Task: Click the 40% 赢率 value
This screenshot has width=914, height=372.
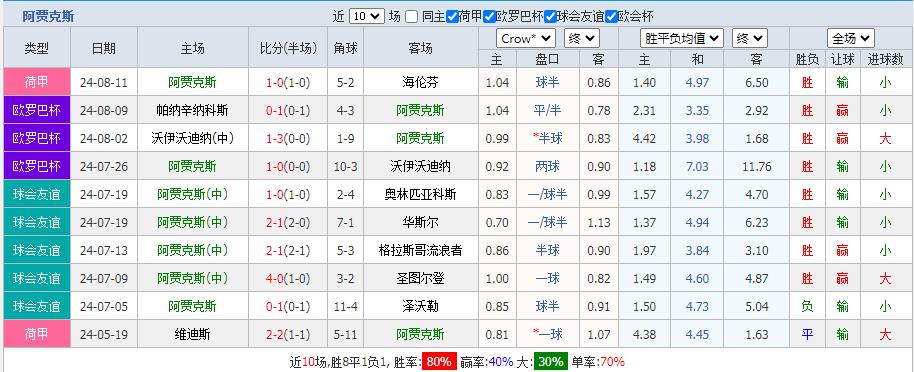Action: click(500, 362)
